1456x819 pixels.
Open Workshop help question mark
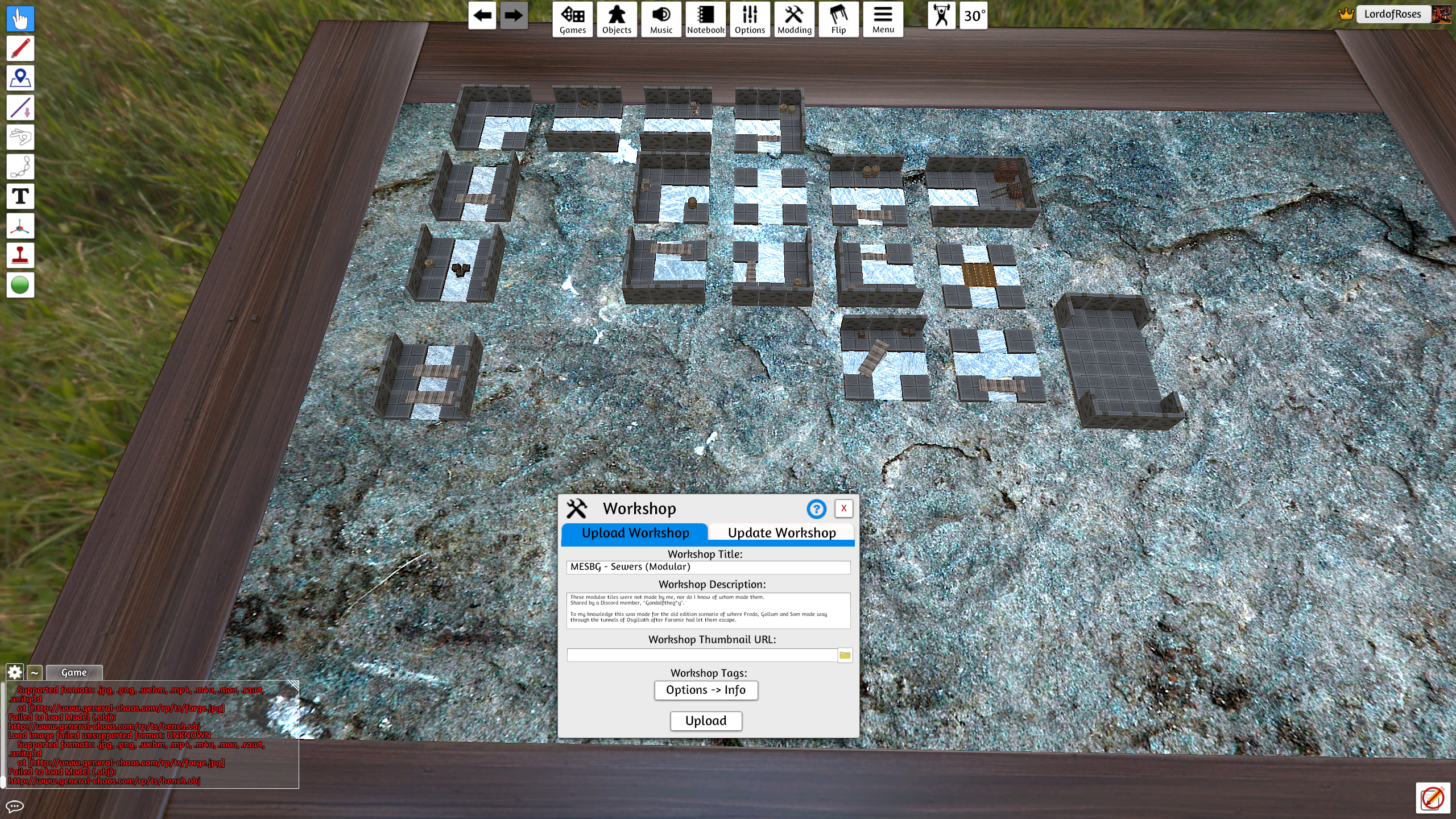(x=816, y=508)
